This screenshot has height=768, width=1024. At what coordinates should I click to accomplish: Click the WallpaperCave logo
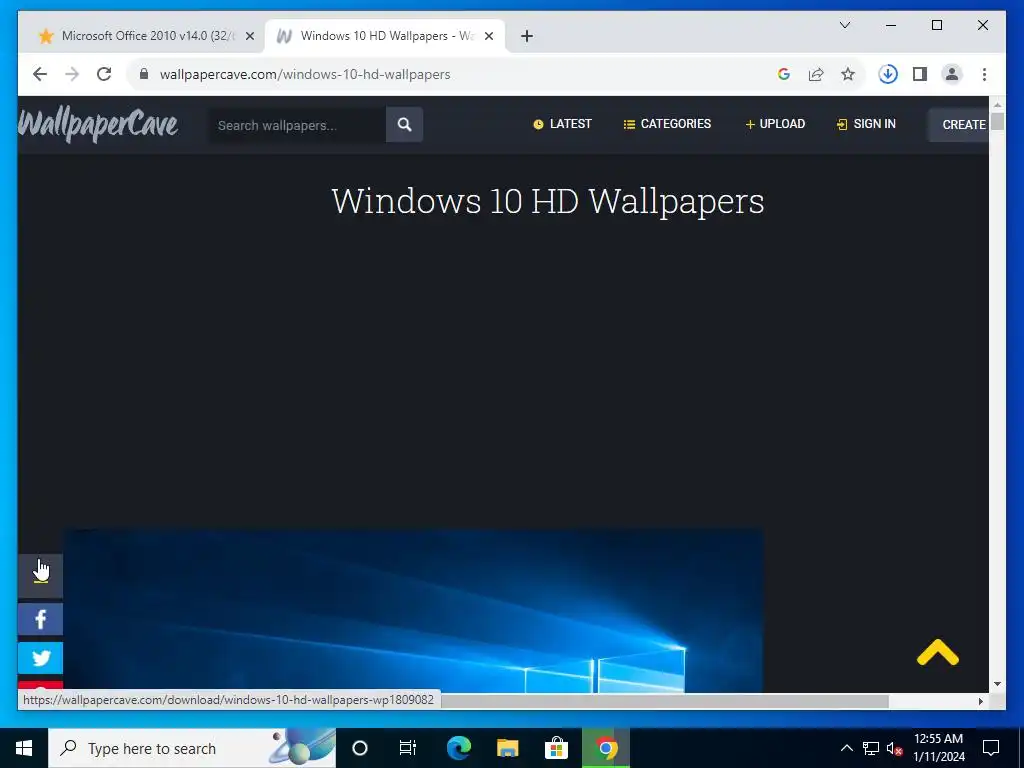click(x=98, y=125)
